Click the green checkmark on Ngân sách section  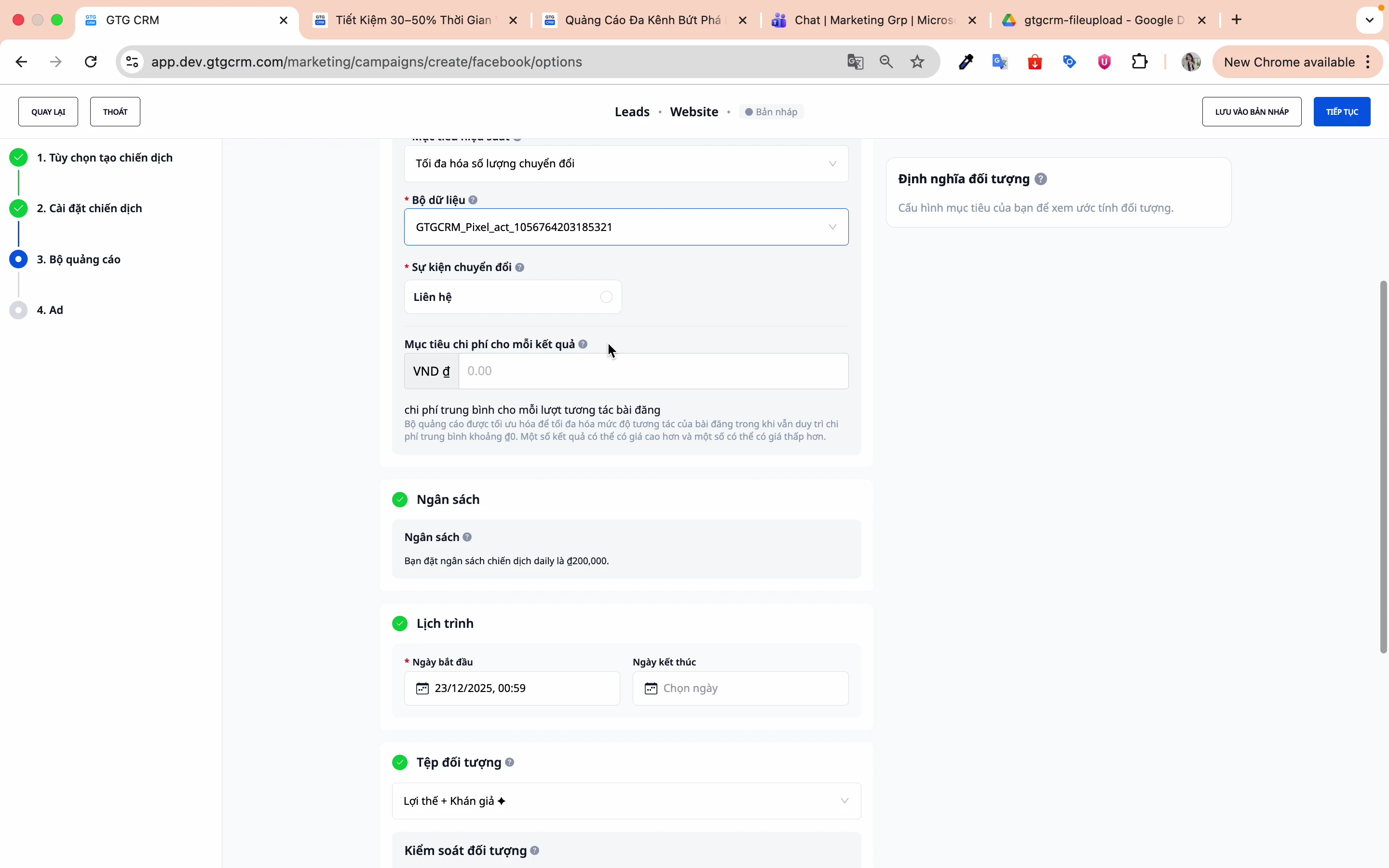click(399, 499)
